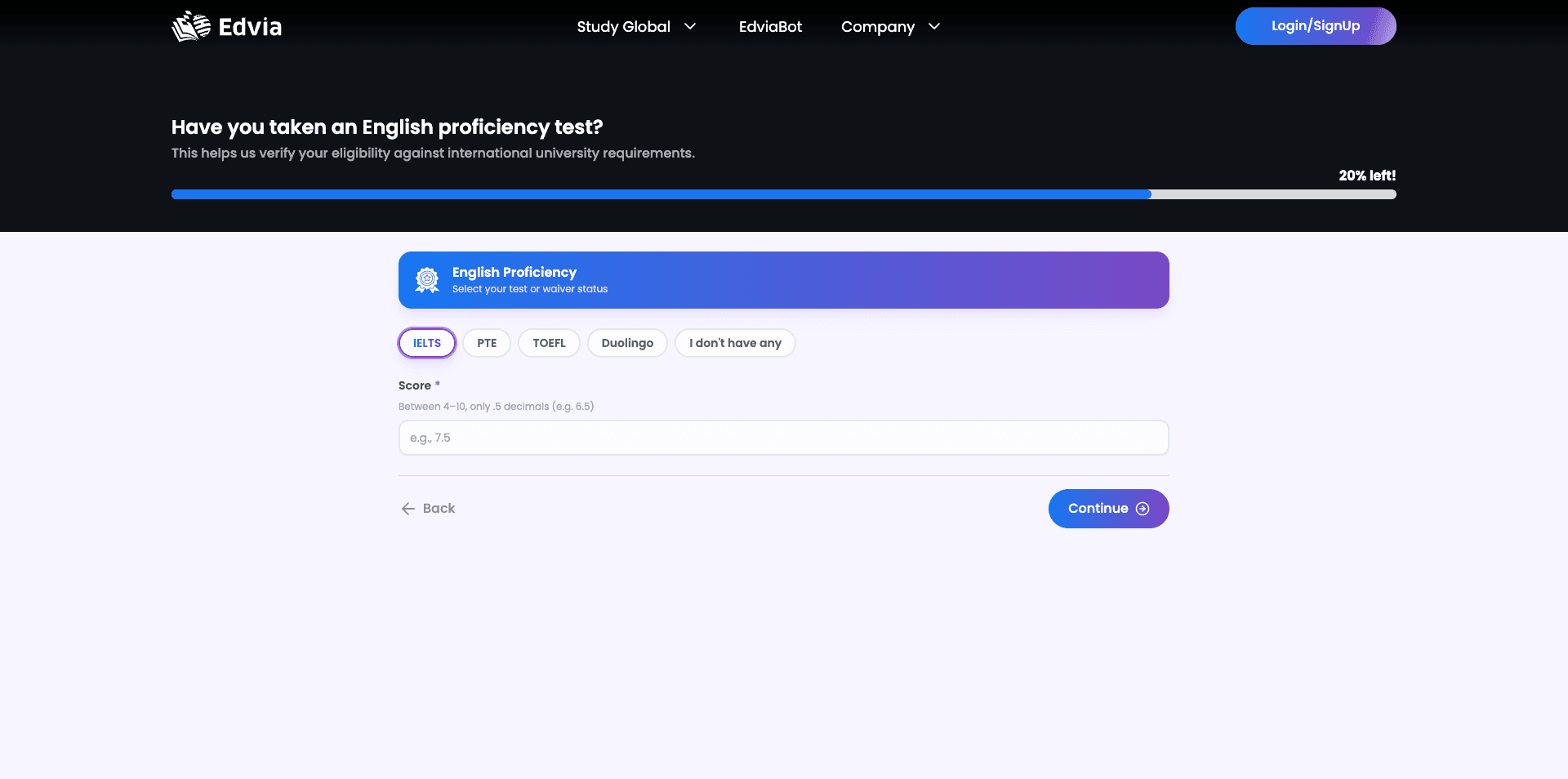Image resolution: width=1568 pixels, height=779 pixels.
Task: Click the "Select your test or waiver status" text
Action: [530, 289]
